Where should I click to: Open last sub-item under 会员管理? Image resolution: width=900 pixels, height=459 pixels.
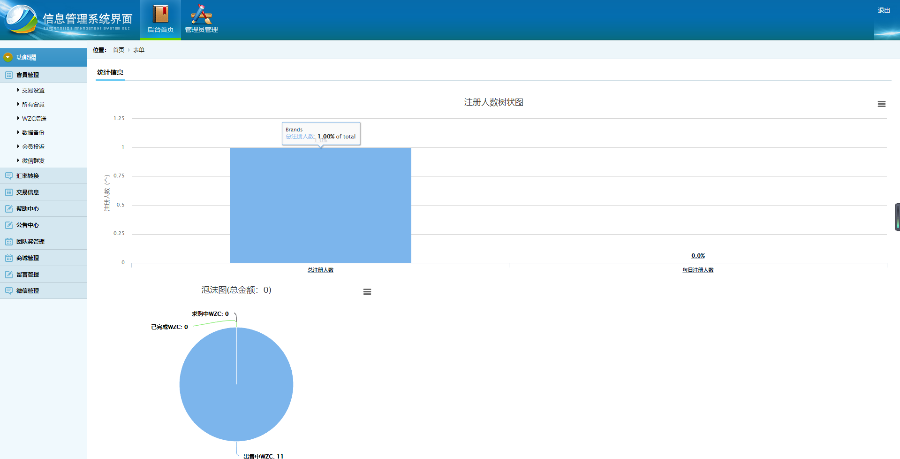coord(33,161)
